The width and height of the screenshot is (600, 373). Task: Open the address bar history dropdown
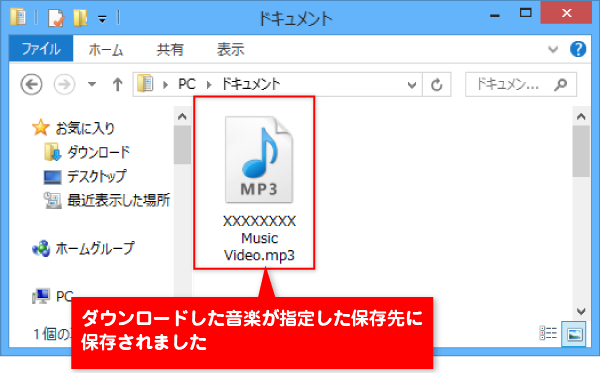coord(412,84)
